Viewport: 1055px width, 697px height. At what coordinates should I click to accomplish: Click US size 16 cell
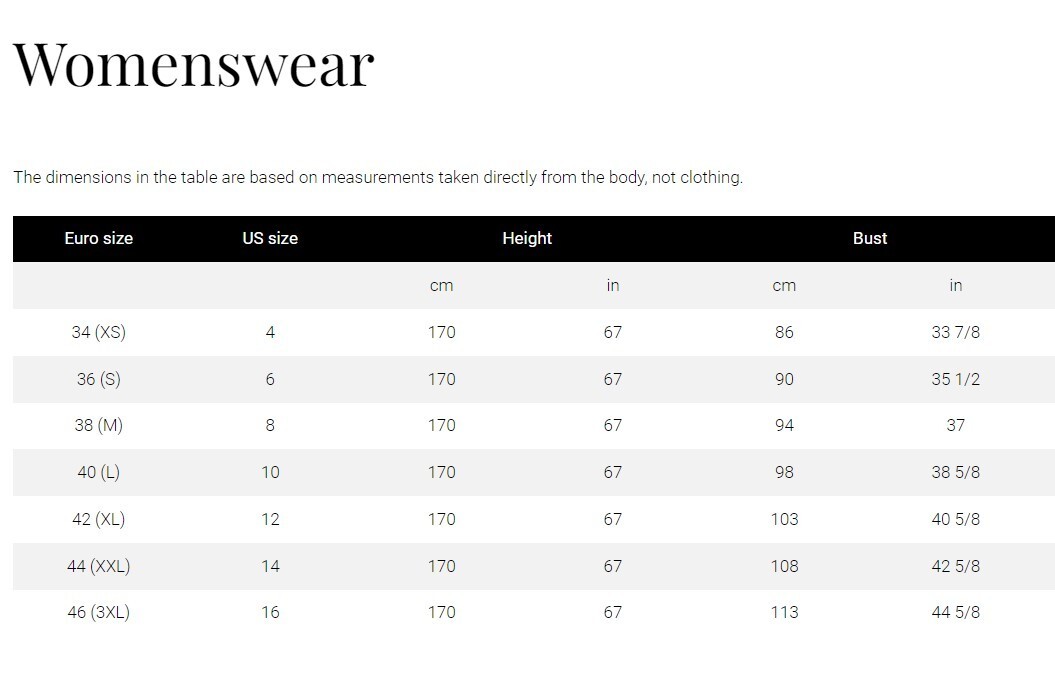(270, 612)
